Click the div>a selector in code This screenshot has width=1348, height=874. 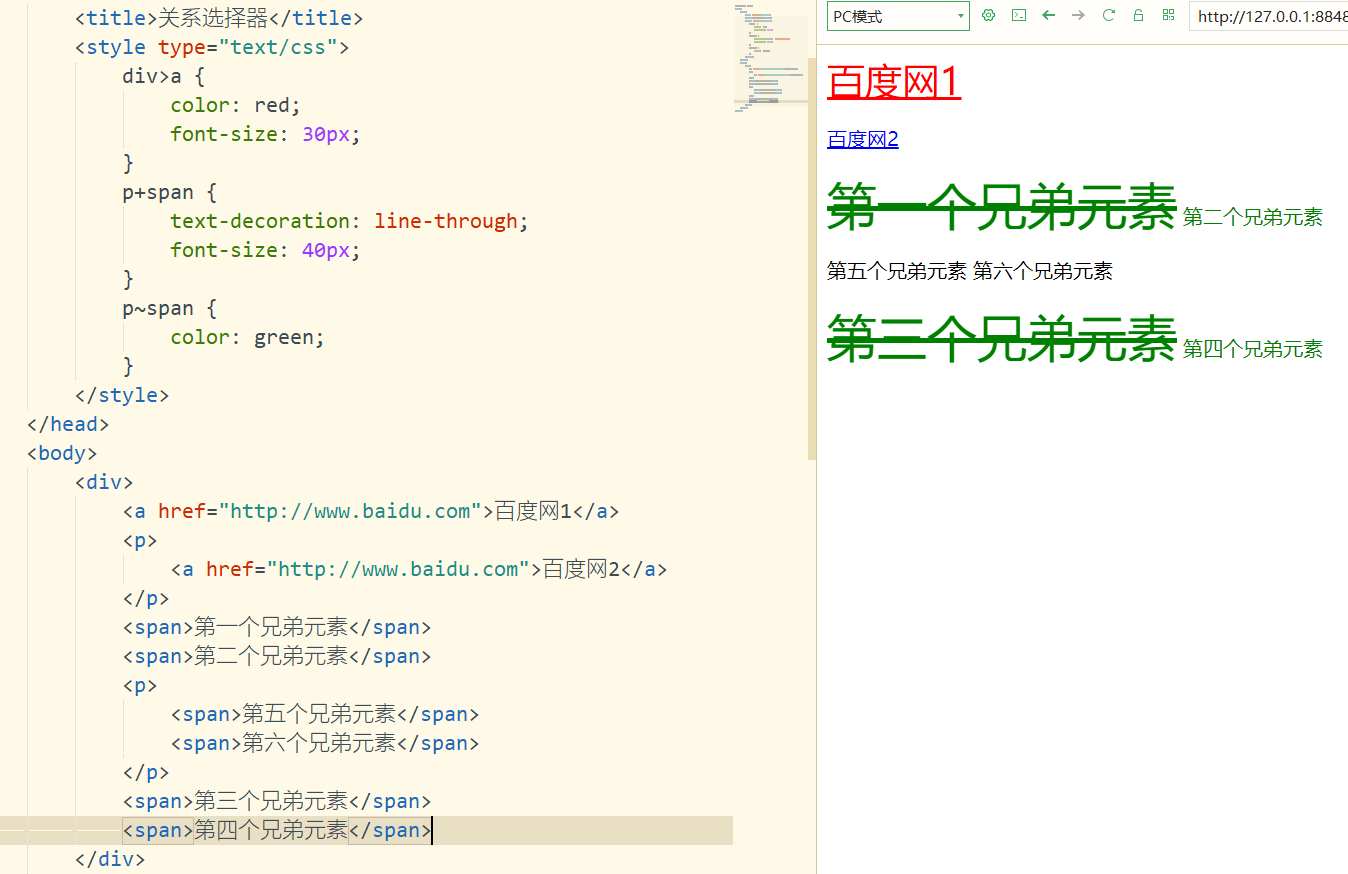(163, 76)
